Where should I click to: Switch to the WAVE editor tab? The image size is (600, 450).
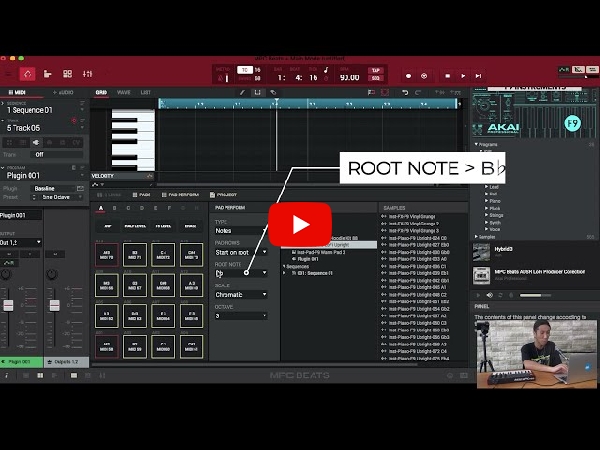pyautogui.click(x=124, y=93)
